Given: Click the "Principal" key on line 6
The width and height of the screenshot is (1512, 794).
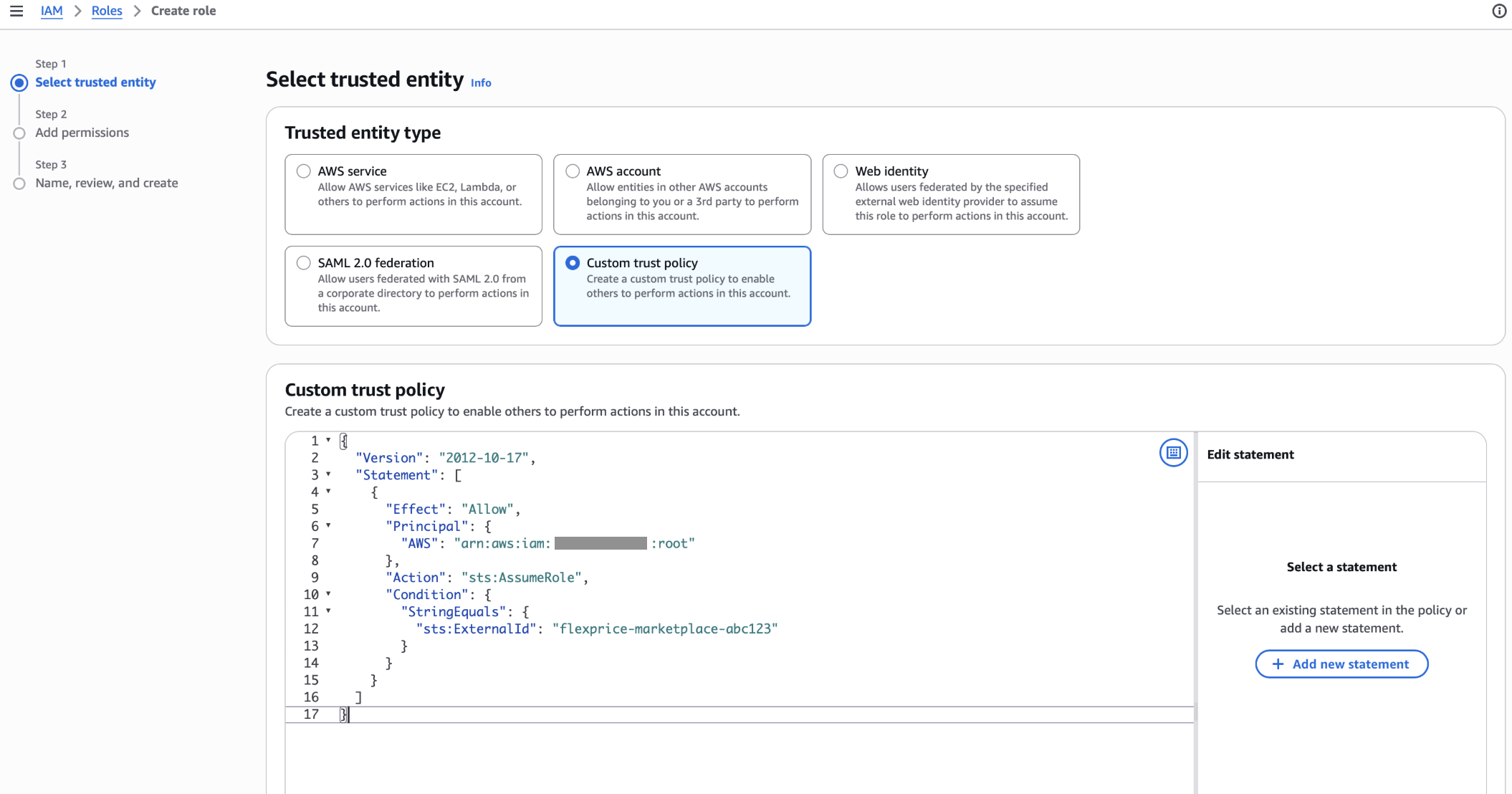Looking at the screenshot, I should pyautogui.click(x=427, y=527).
